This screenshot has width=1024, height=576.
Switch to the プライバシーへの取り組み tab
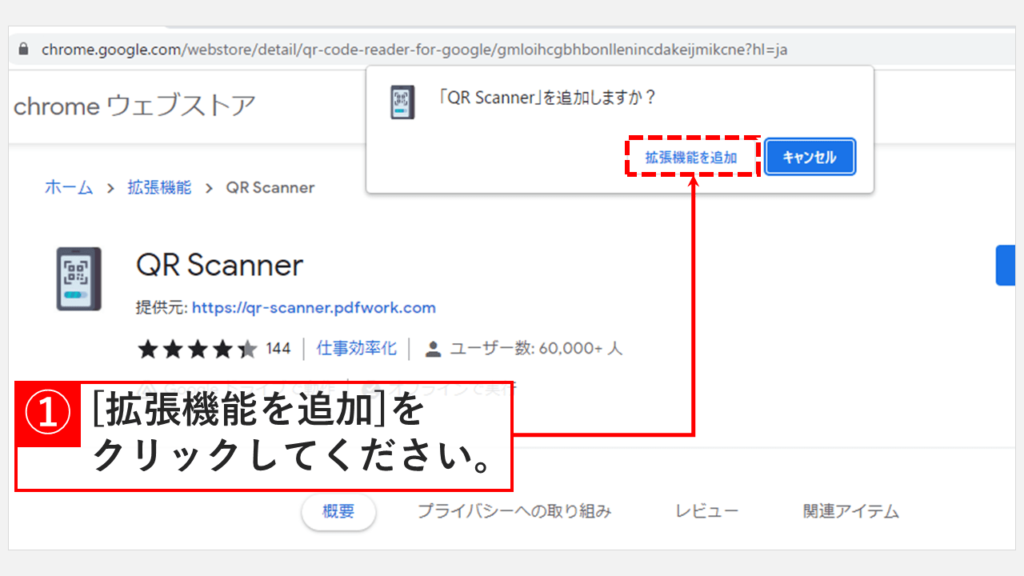[514, 511]
